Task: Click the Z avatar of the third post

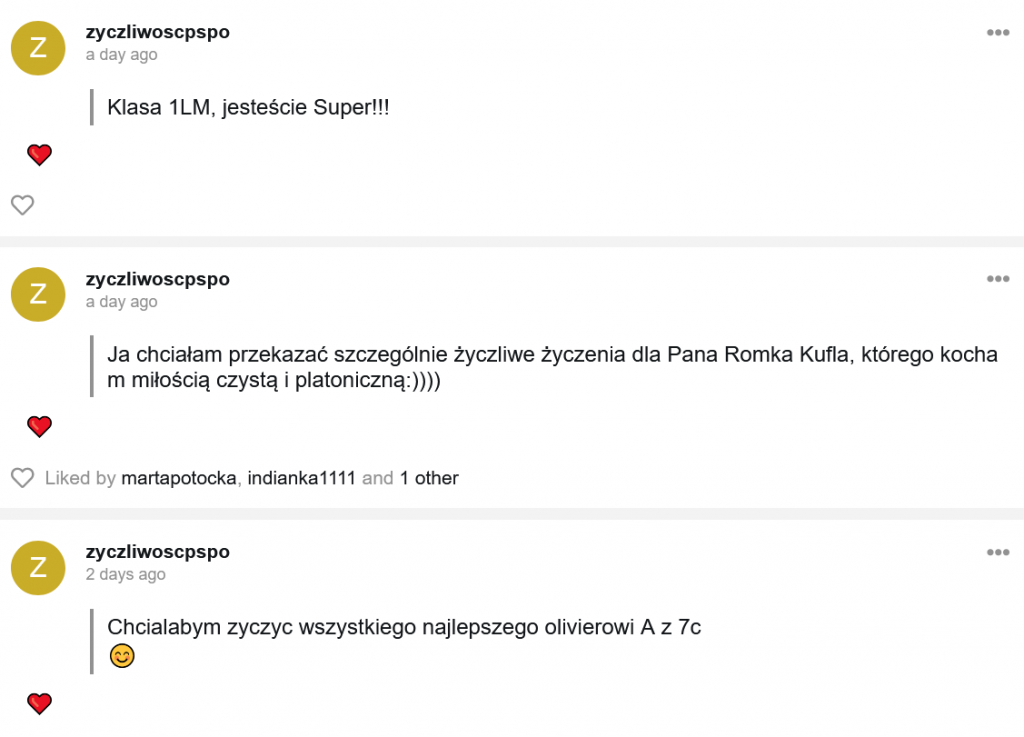Action: pyautogui.click(x=38, y=567)
